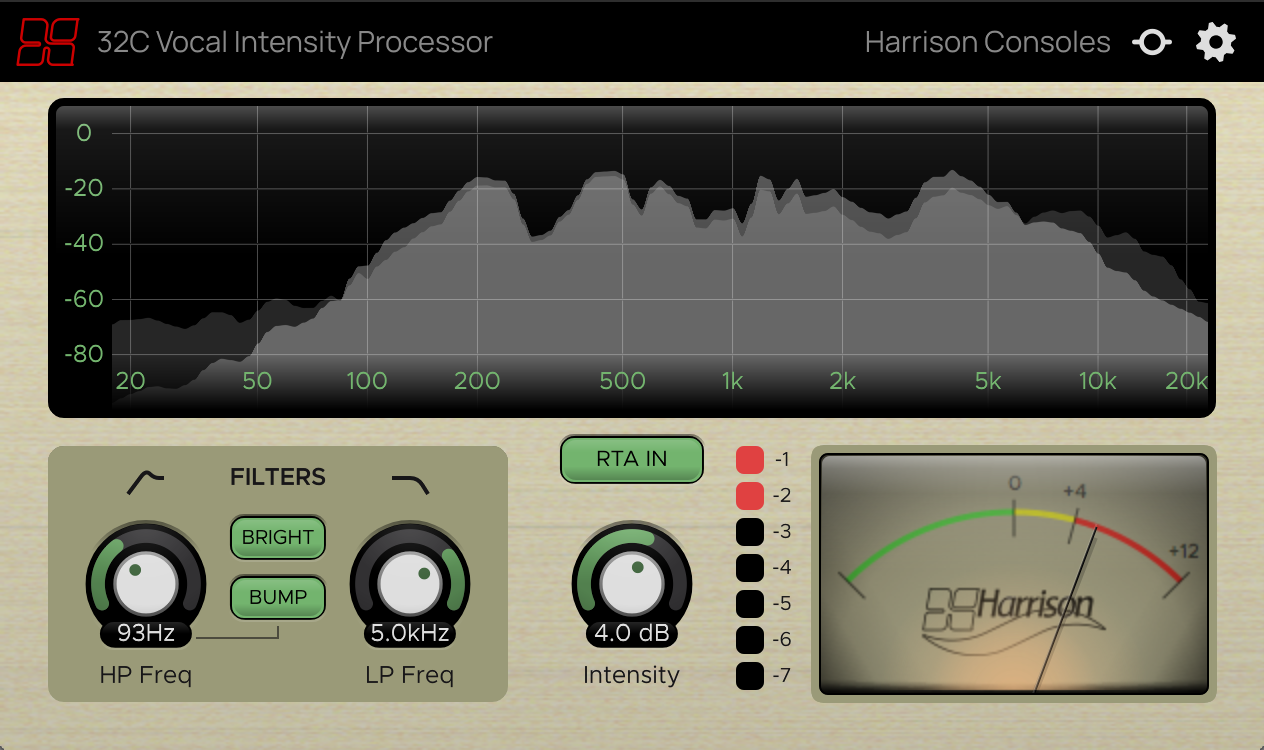Click the +12 mark on VU meter
This screenshot has width=1264, height=750.
1182,551
